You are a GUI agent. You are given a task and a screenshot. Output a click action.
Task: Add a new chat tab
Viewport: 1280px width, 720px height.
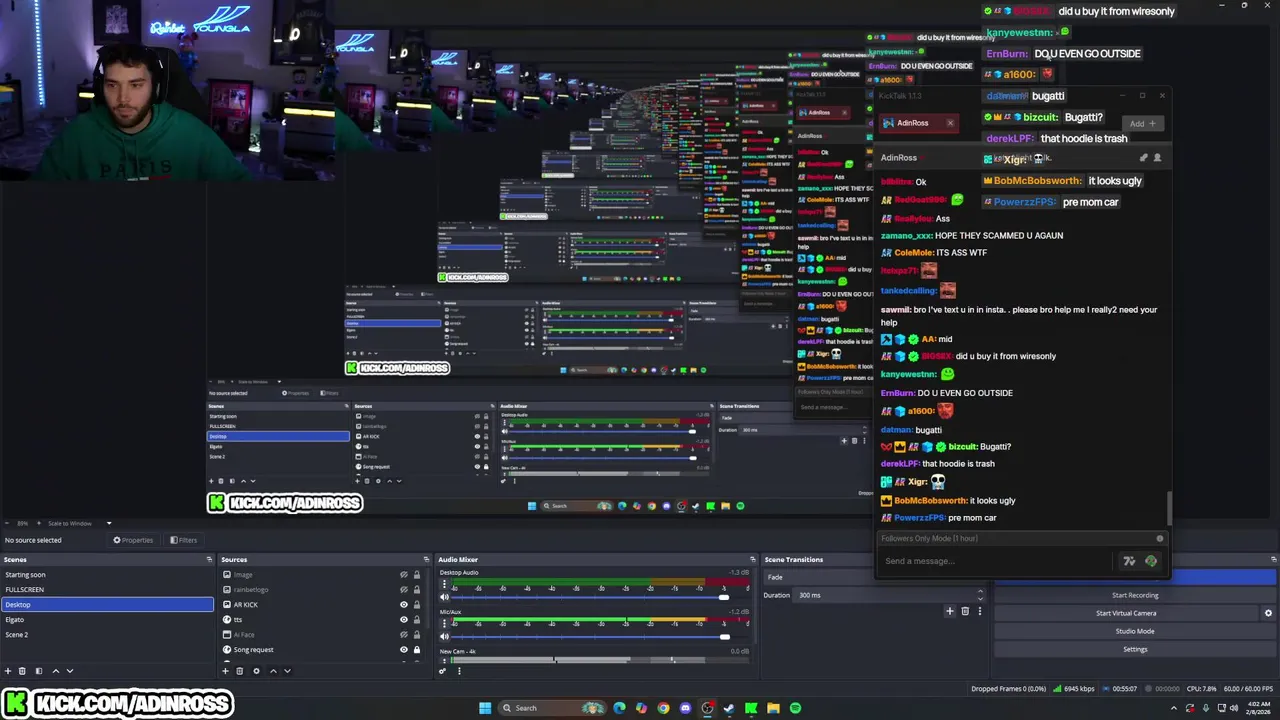[x=1142, y=123]
